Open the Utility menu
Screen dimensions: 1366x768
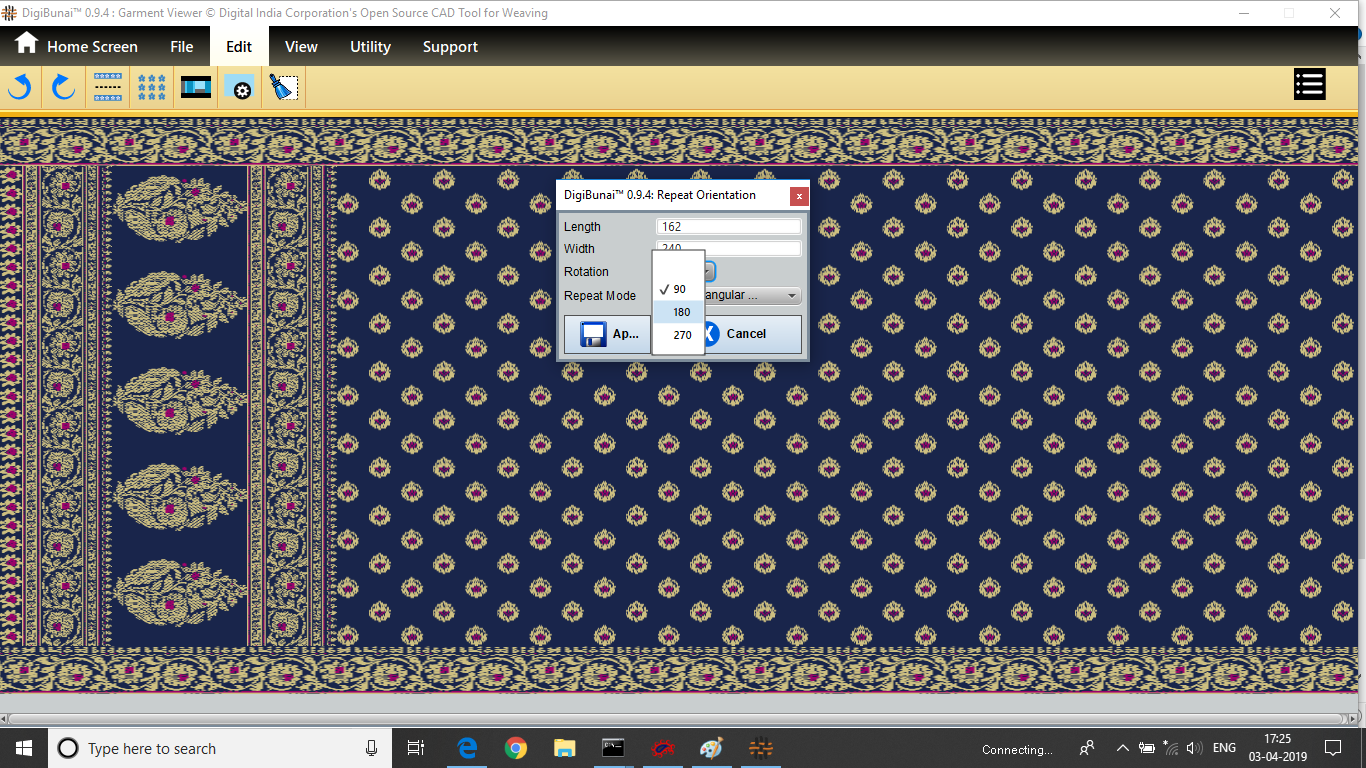[370, 47]
